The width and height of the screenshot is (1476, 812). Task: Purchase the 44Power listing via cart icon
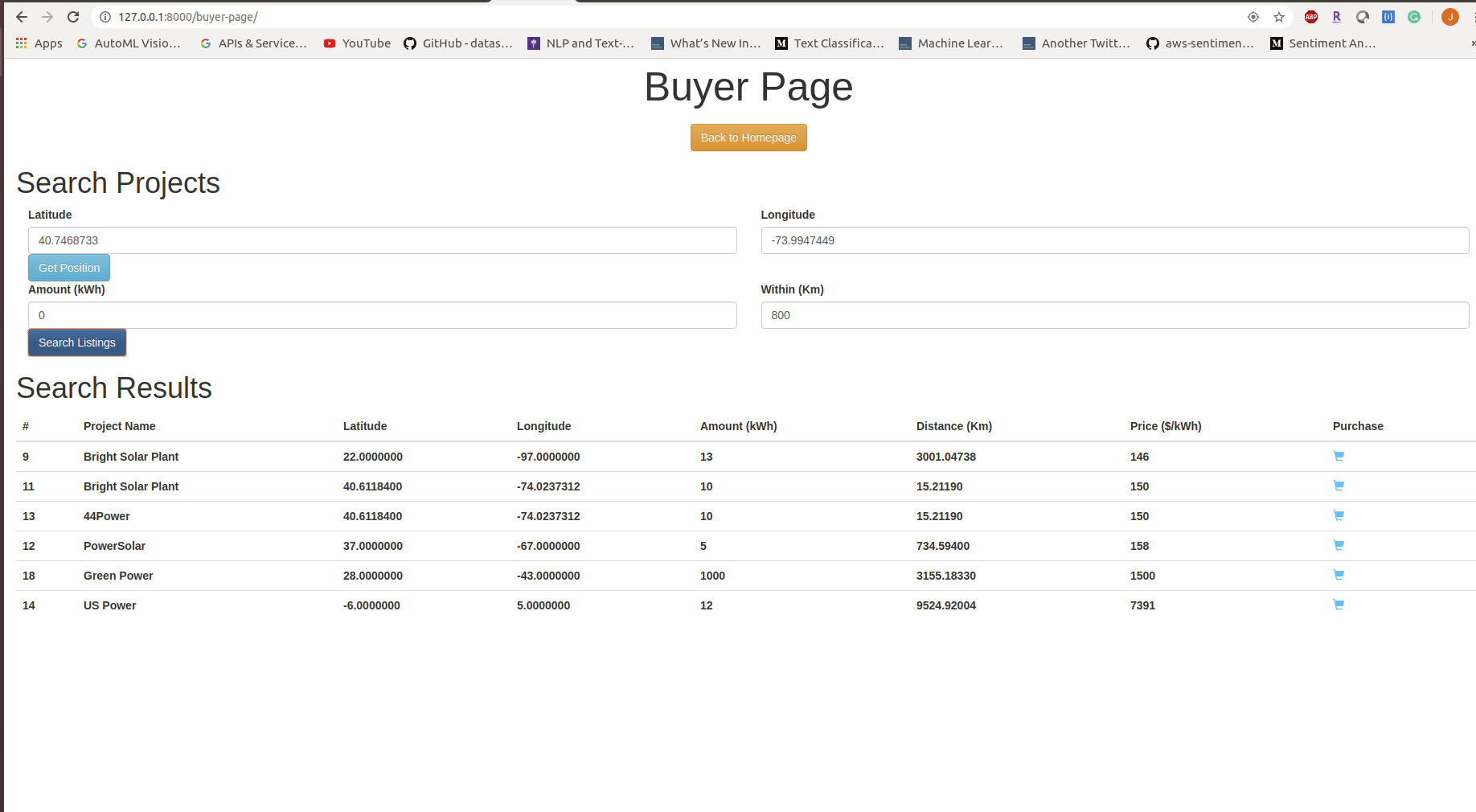1339,515
